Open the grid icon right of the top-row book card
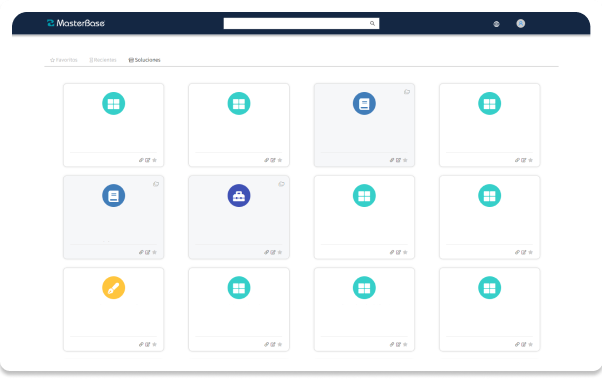602x379 pixels. (490, 103)
